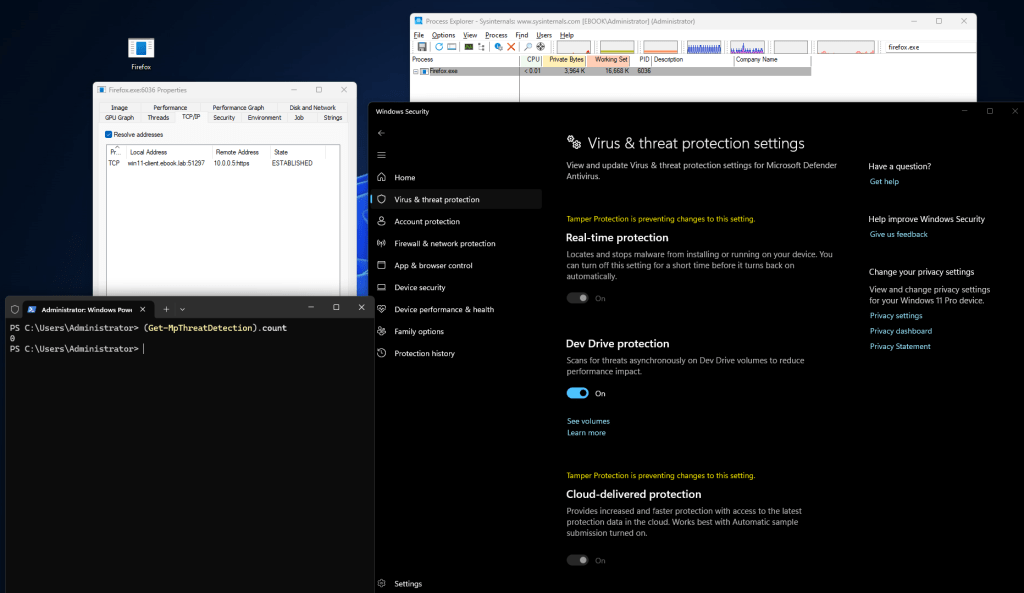Click the CPU usage graph in toolbar
The image size is (1024, 593).
(x=574, y=47)
